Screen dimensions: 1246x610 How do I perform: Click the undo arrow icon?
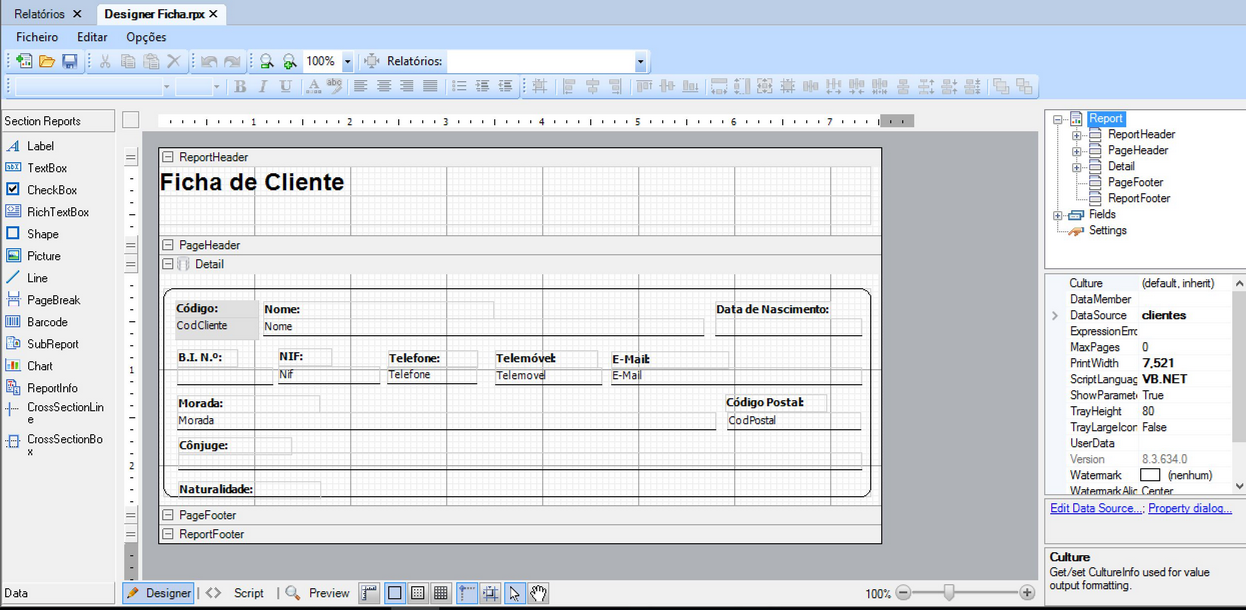click(208, 62)
